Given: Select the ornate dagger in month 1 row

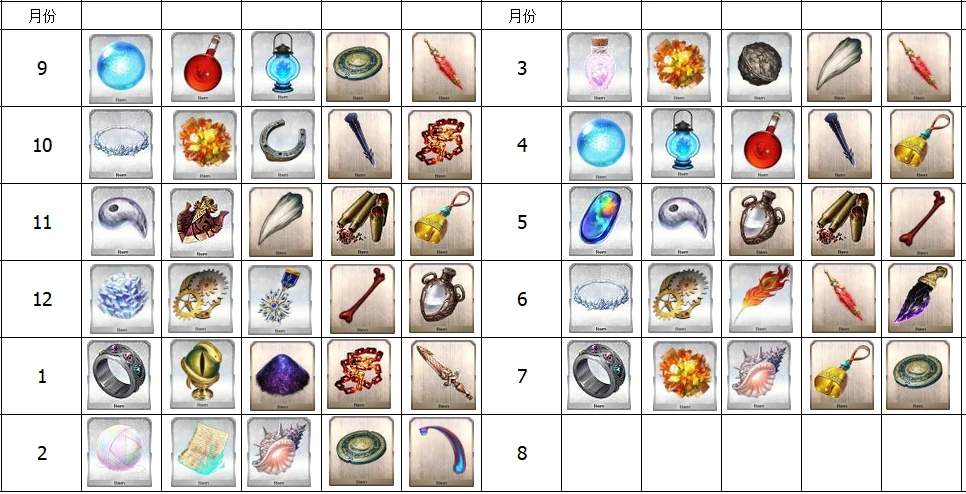Looking at the screenshot, I should click(x=442, y=374).
